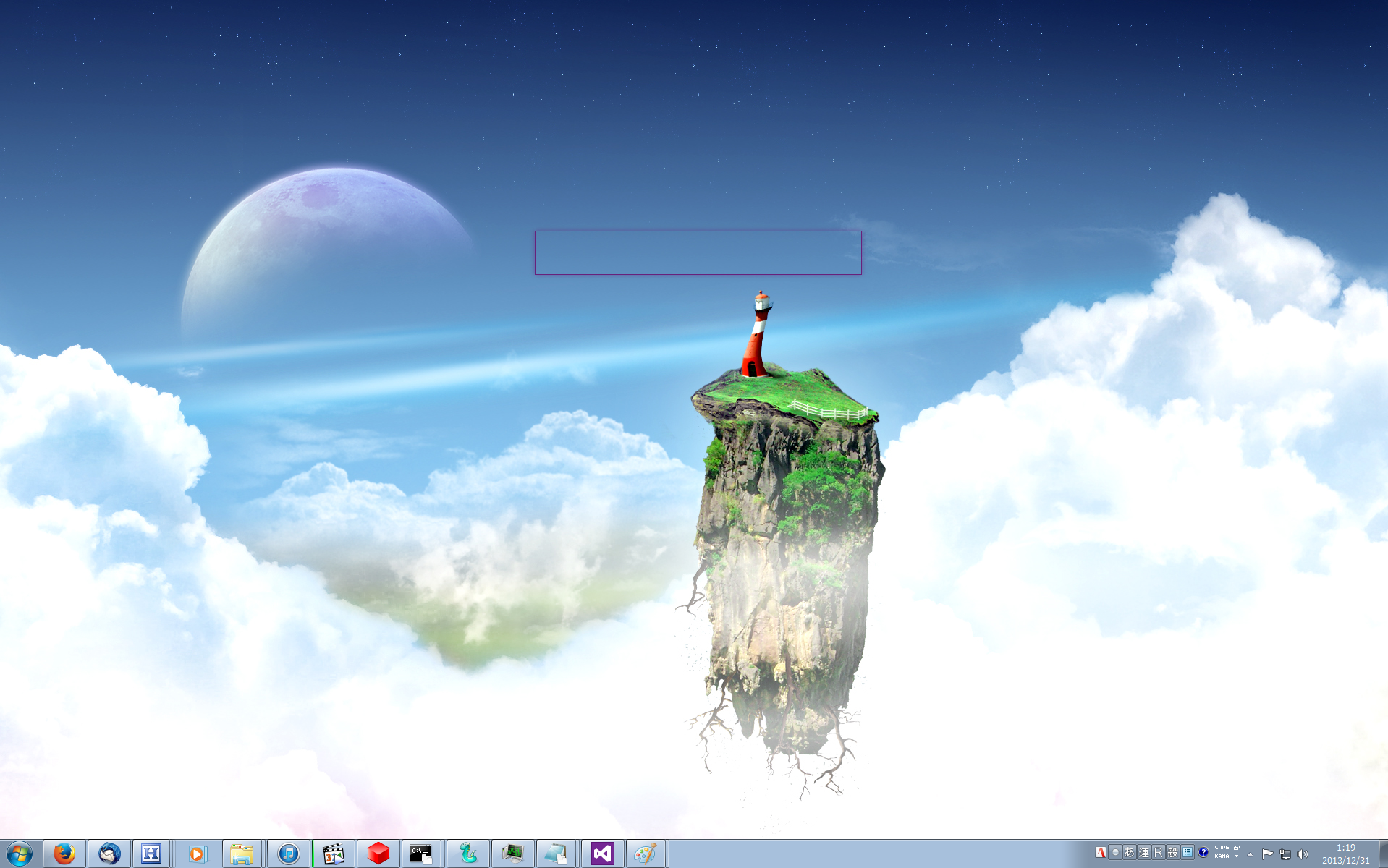Restore the language bar with small window icon
This screenshot has width=1388, height=868.
tap(1237, 848)
